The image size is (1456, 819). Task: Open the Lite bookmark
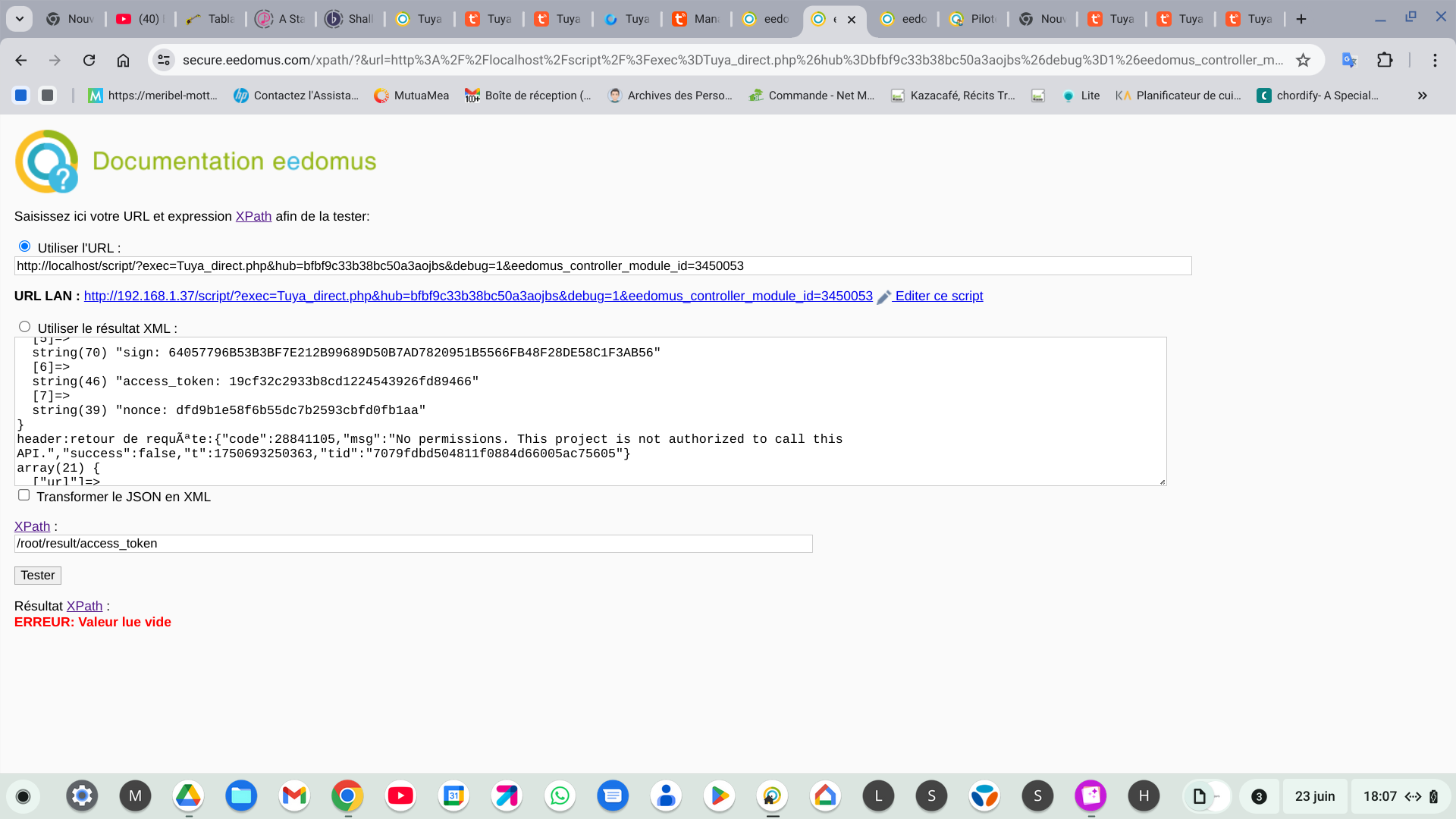1081,96
